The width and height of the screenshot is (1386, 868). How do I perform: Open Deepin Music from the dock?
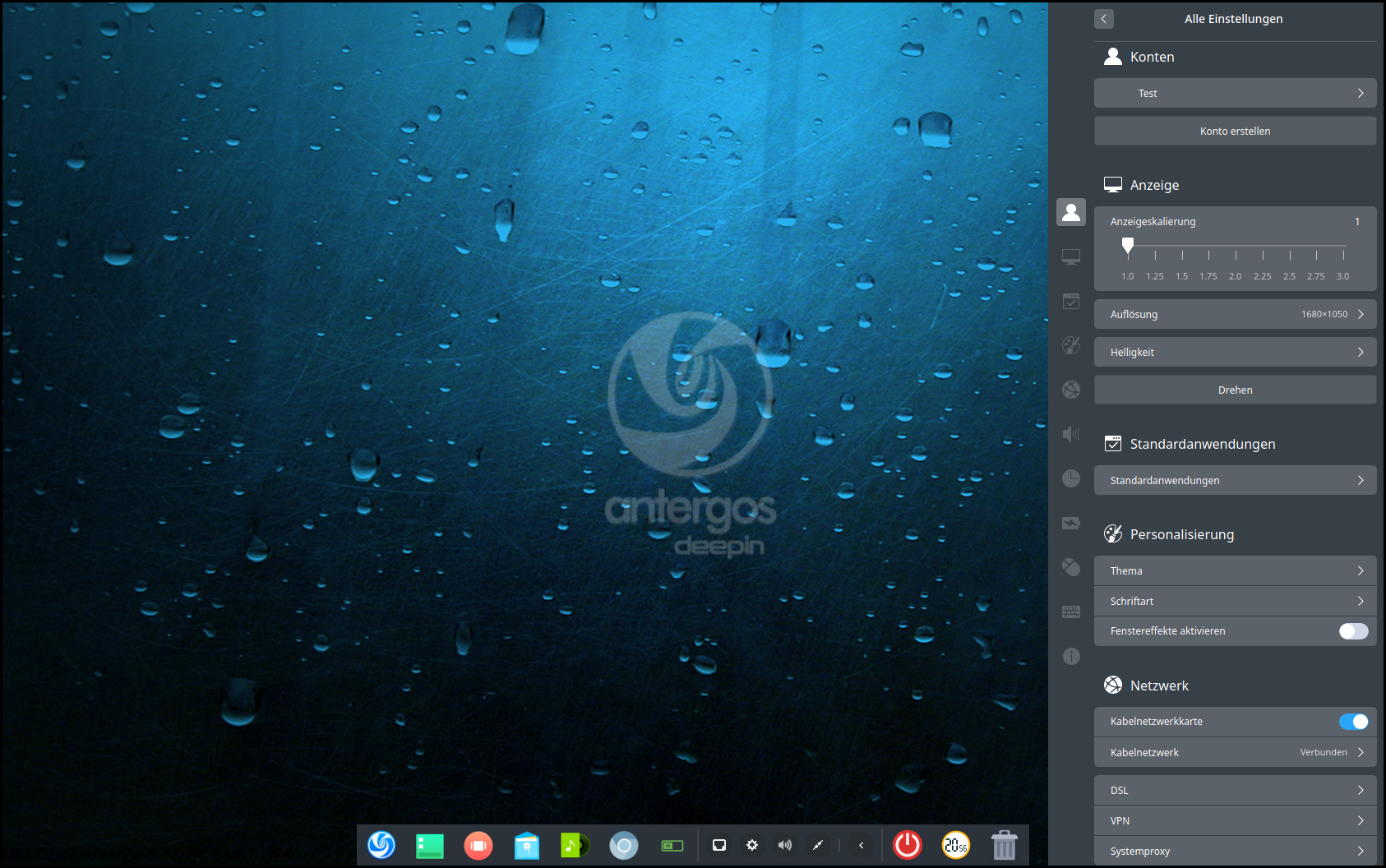(x=575, y=844)
